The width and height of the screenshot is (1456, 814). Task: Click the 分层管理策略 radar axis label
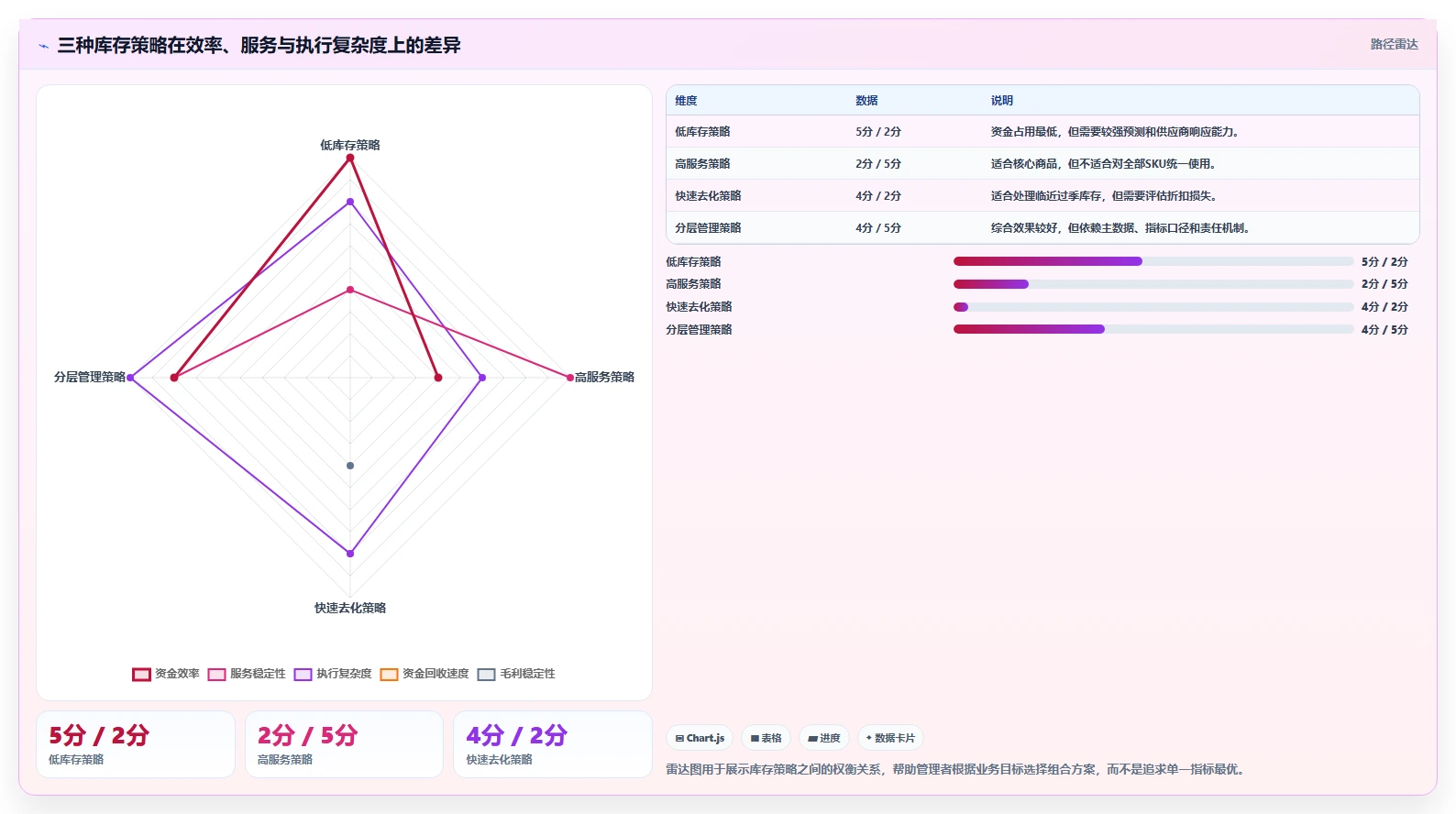[x=90, y=377]
